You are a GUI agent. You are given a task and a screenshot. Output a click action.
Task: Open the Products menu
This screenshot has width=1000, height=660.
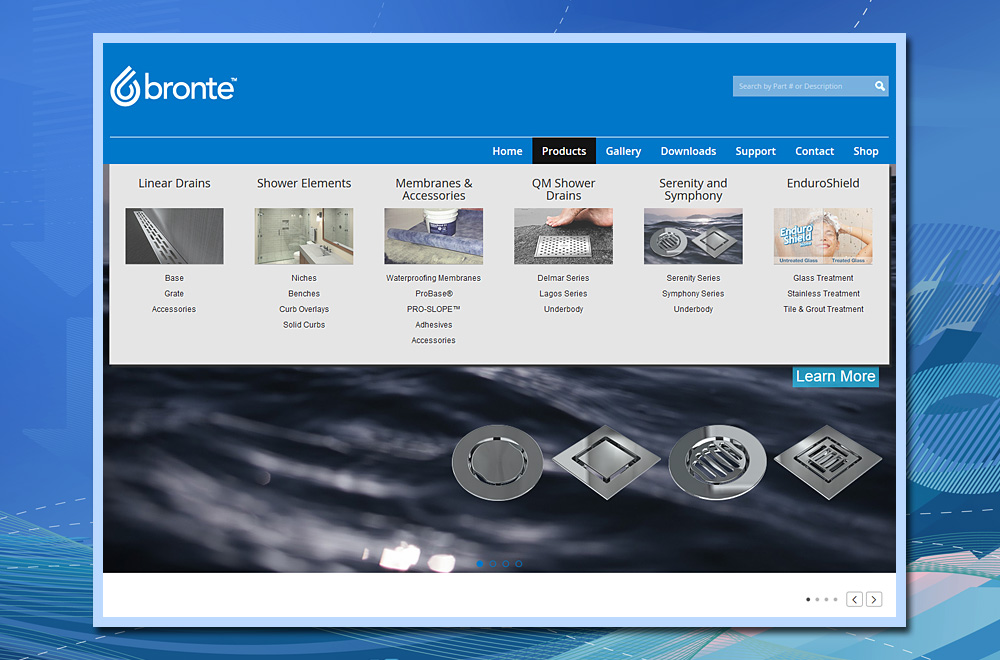[x=564, y=151]
